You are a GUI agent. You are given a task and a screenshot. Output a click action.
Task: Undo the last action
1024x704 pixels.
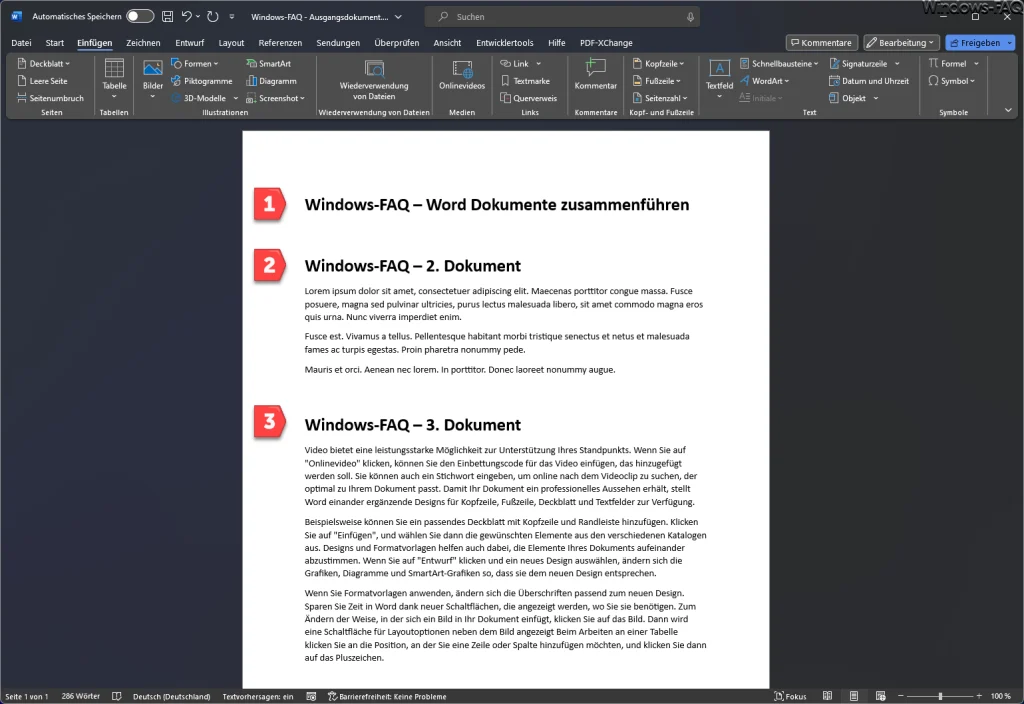click(186, 16)
